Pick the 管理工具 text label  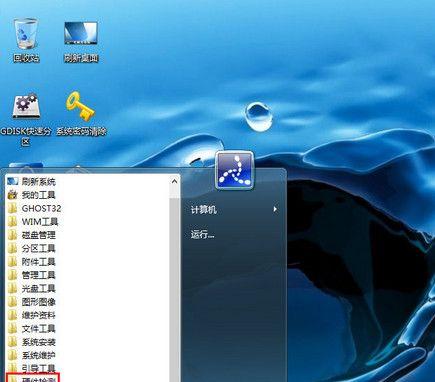(38, 275)
